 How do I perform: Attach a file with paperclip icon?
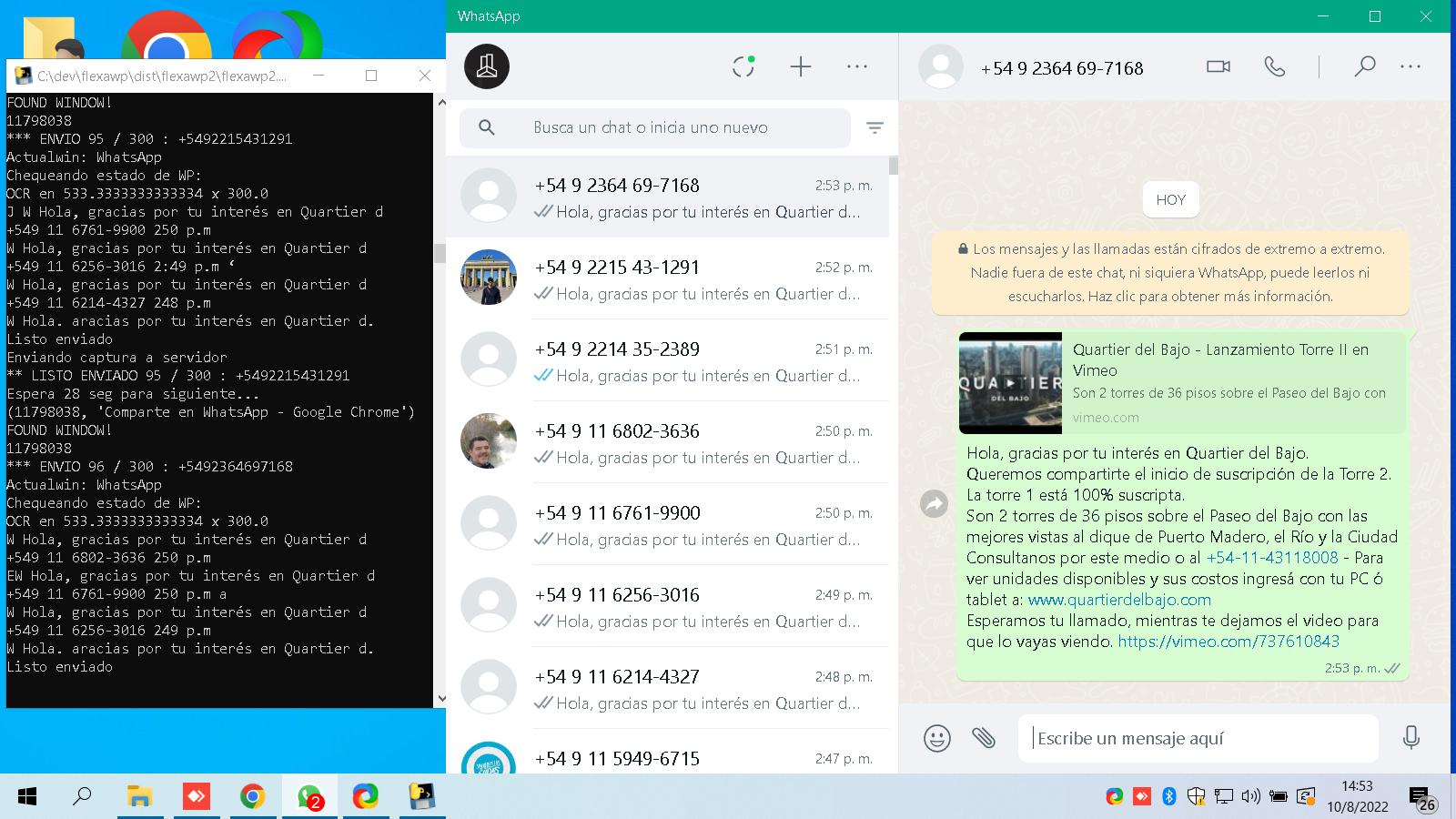pos(984,737)
